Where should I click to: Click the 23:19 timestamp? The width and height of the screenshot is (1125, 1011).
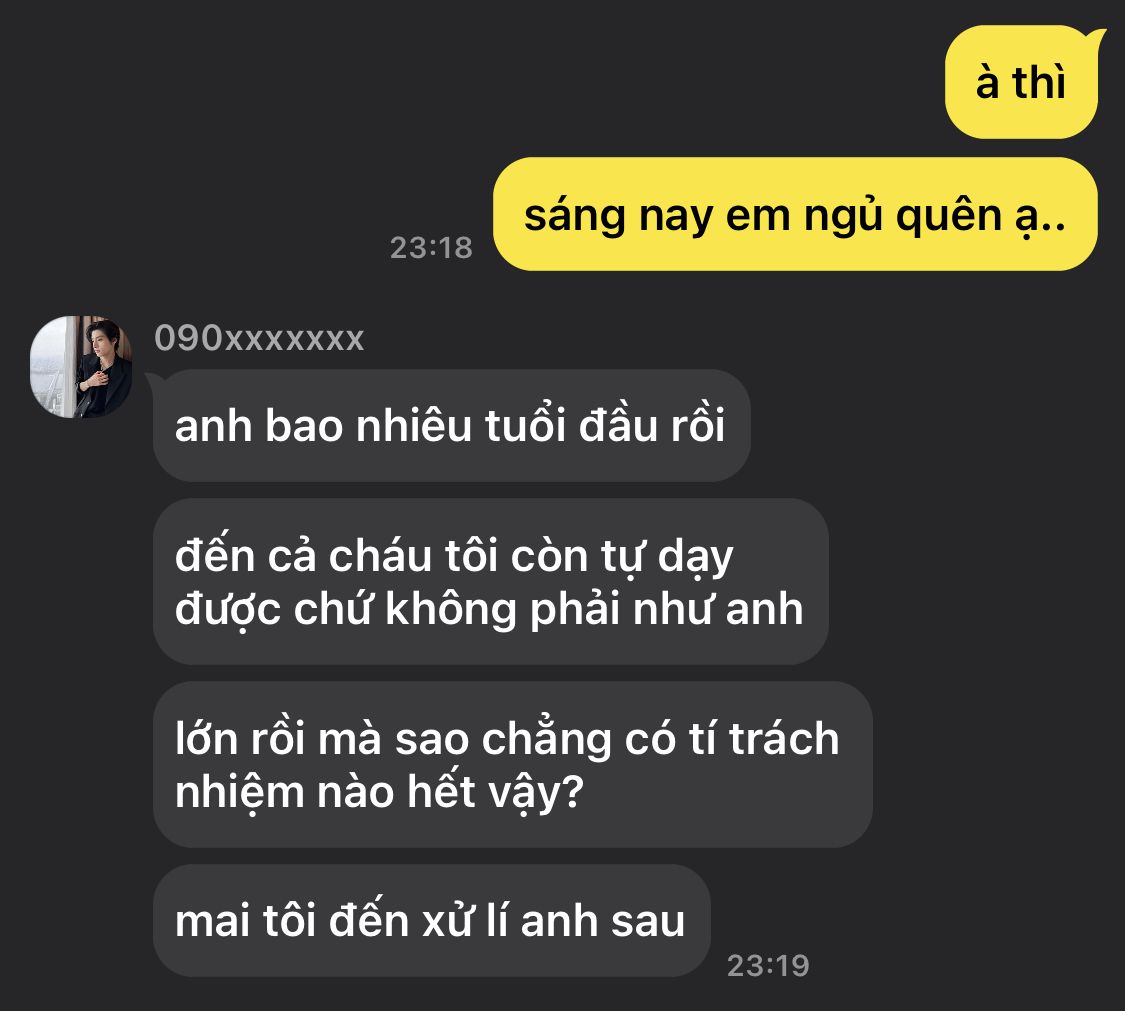click(x=768, y=965)
